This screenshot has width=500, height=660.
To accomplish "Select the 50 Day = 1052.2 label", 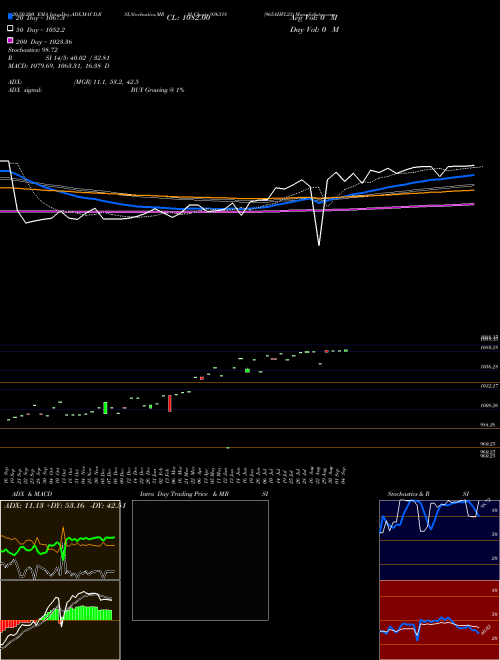I will point(40,30).
